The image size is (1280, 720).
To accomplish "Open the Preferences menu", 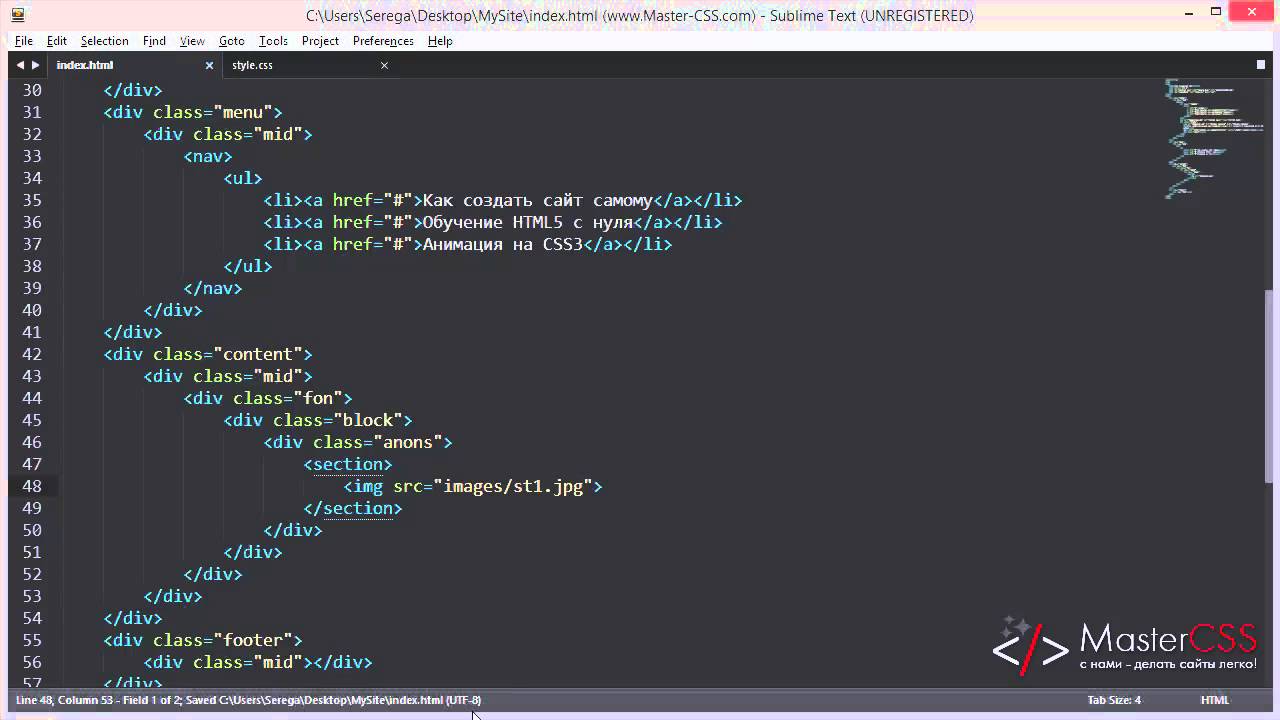I will point(383,41).
